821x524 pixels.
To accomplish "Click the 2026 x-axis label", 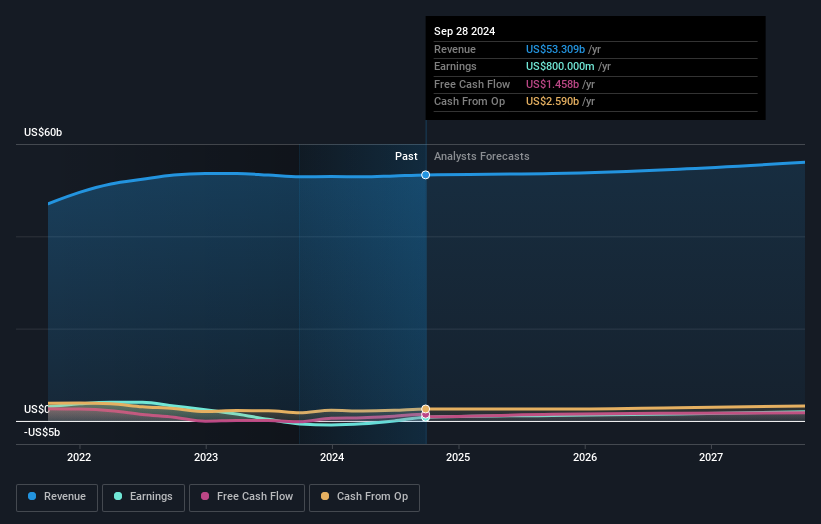I will point(585,457).
